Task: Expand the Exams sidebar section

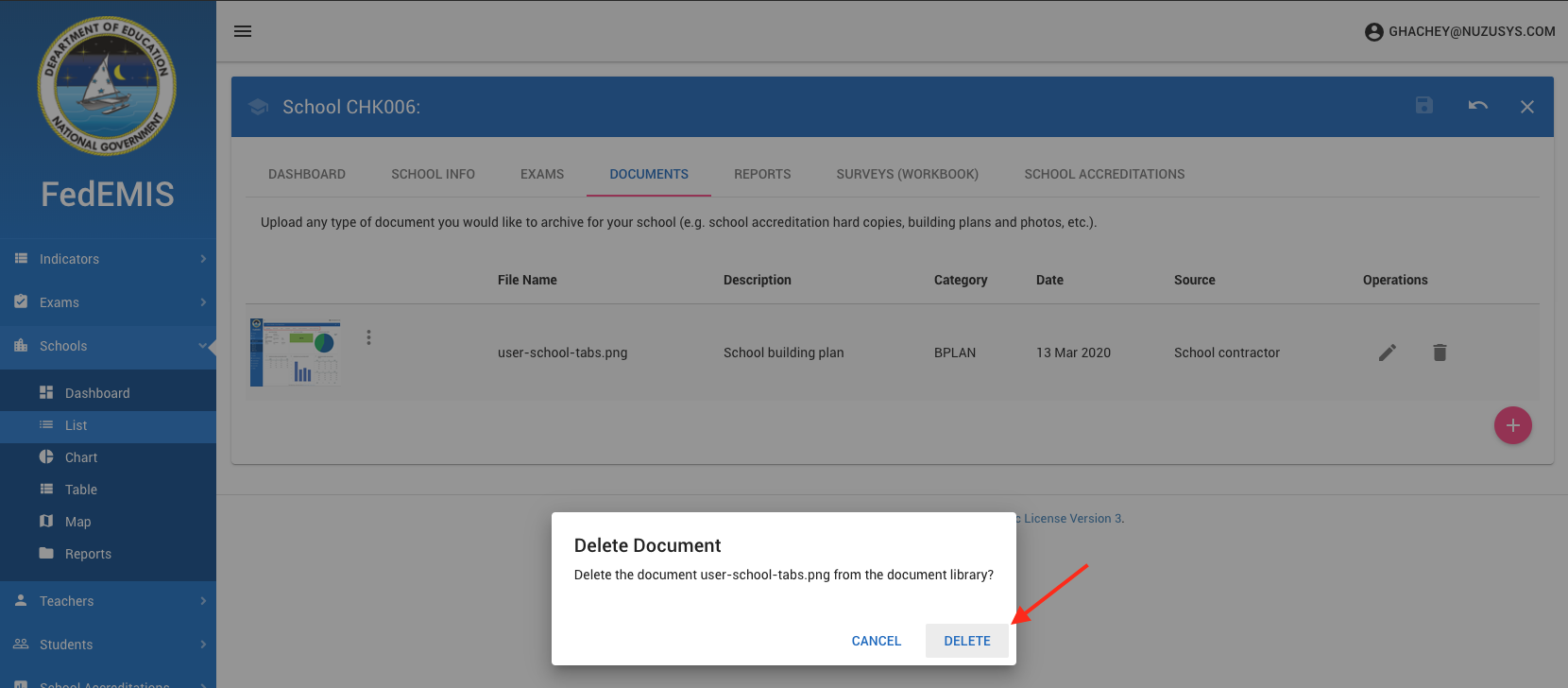Action: (x=108, y=302)
